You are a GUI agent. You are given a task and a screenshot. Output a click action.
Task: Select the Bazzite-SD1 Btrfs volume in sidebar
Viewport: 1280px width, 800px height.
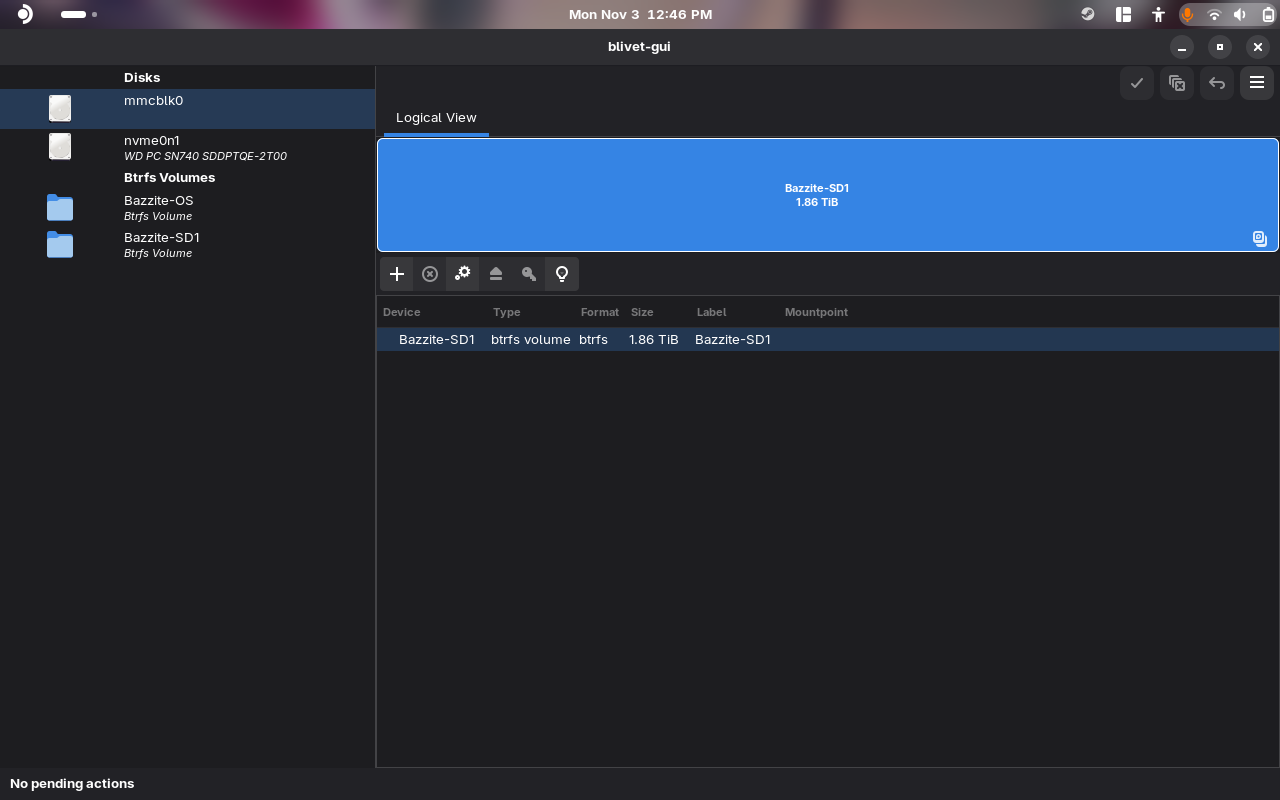(187, 245)
